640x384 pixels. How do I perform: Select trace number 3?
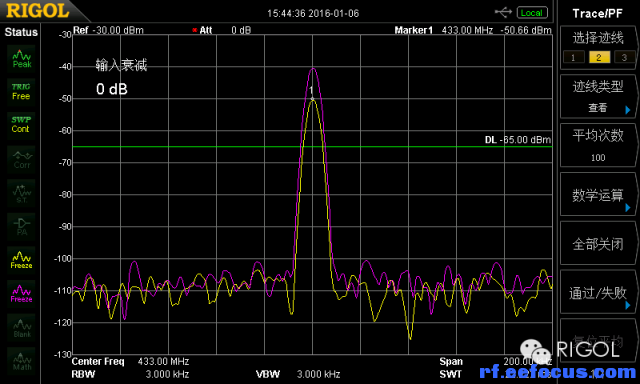point(624,58)
